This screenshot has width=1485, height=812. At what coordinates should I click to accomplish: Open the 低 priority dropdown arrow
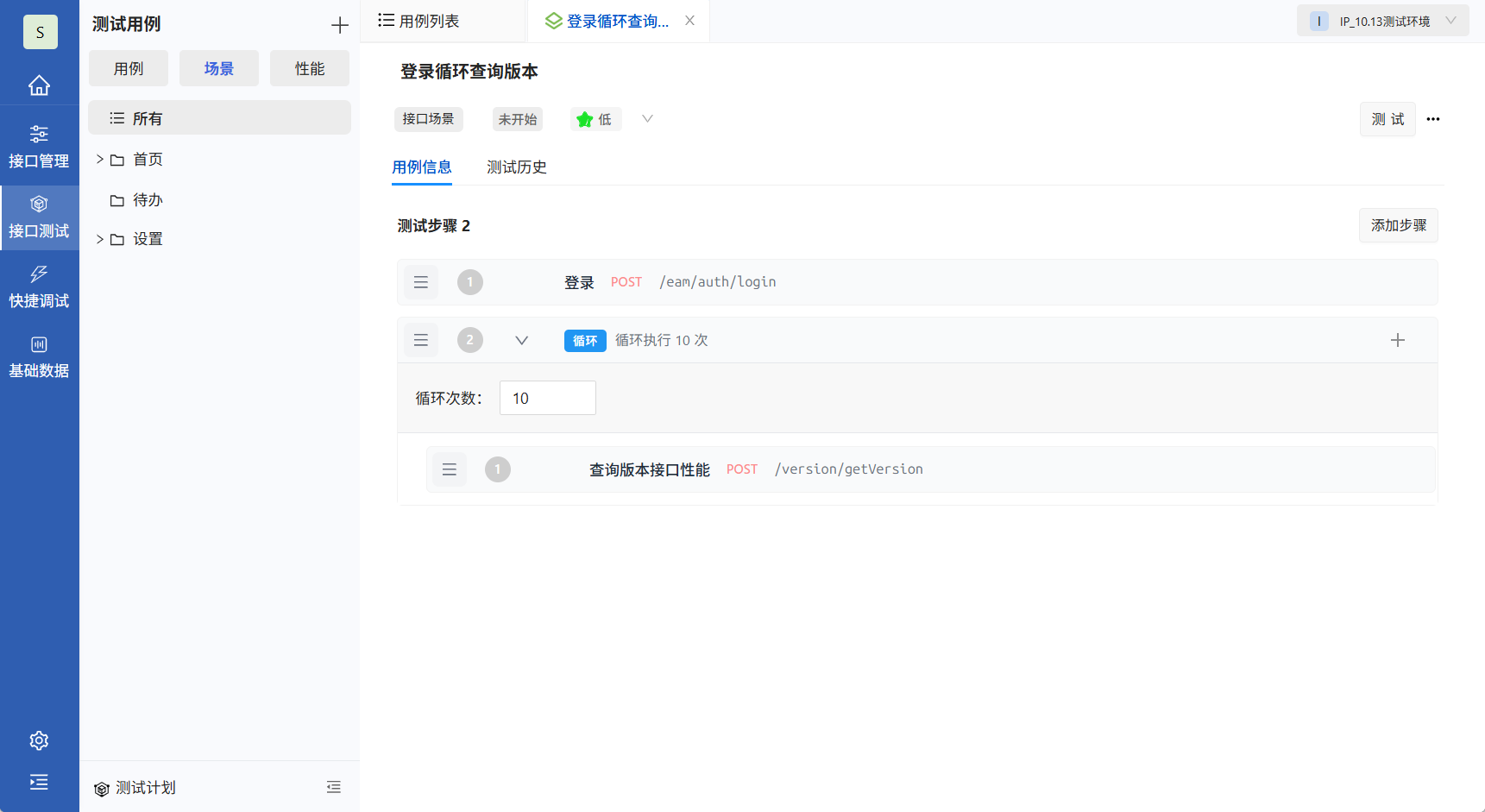646,119
